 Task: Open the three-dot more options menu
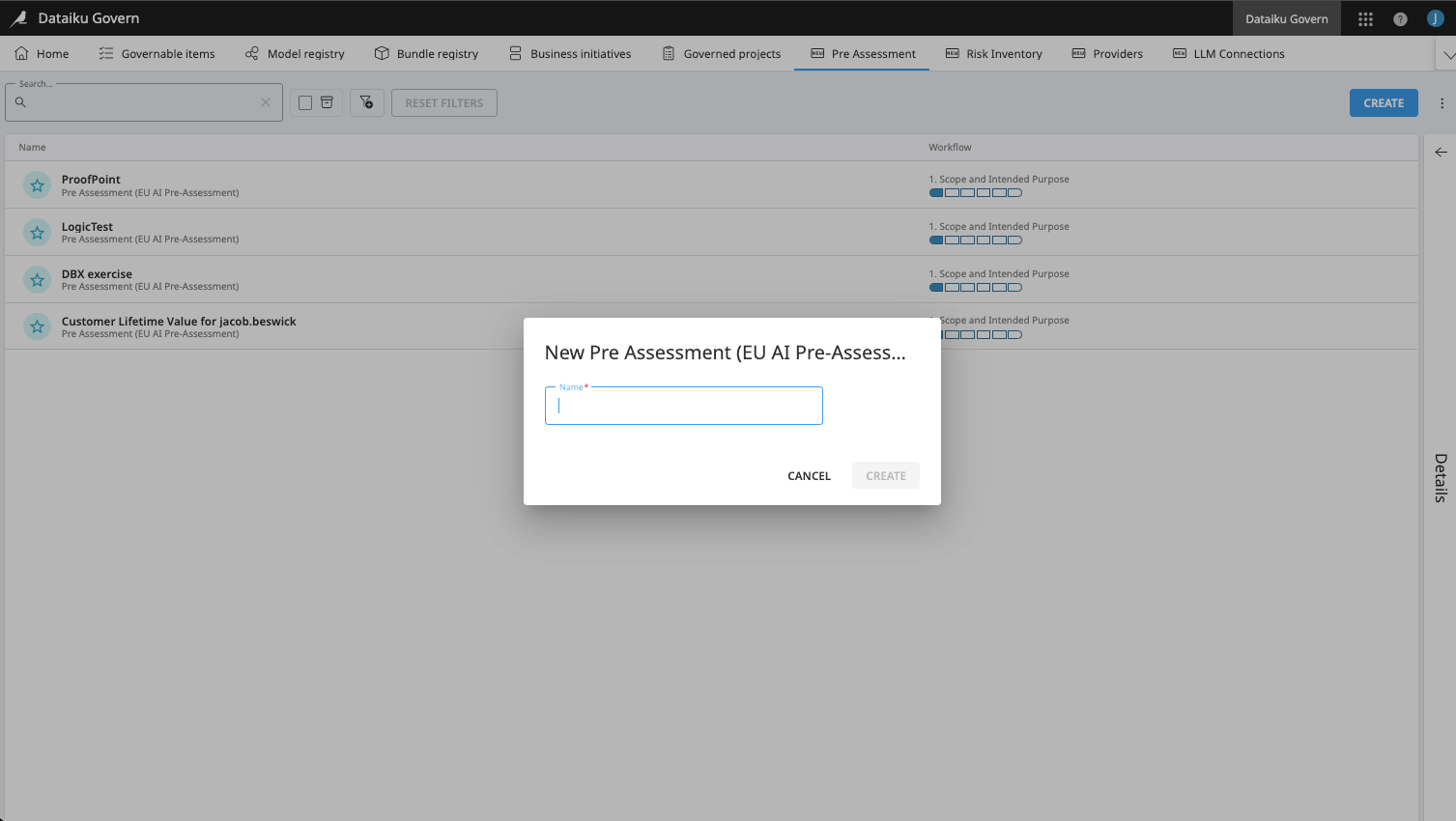point(1442,103)
